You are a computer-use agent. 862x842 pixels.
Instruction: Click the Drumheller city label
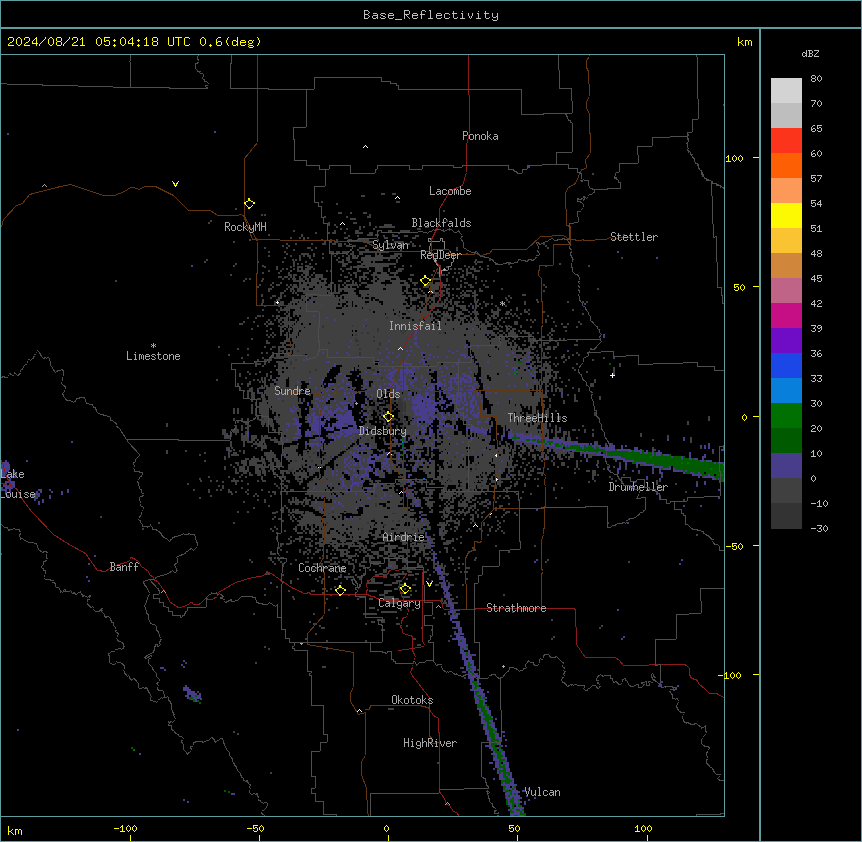coord(638,487)
